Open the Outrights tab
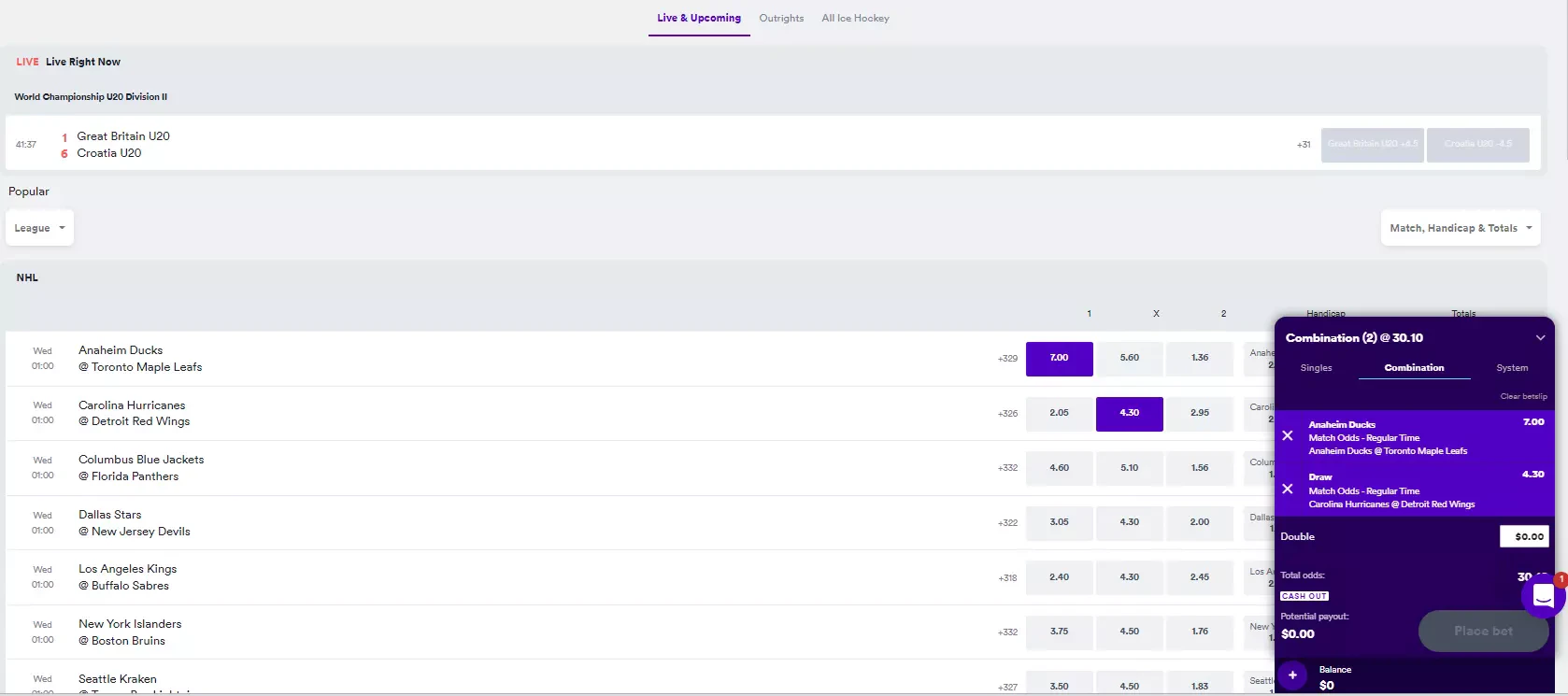The width and height of the screenshot is (1568, 696). 781,18
